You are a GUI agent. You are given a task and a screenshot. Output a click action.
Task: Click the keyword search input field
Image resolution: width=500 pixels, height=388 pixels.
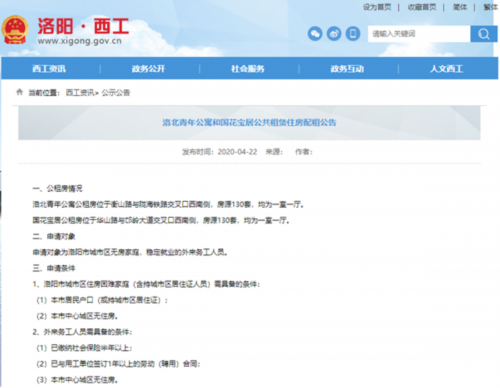[419, 34]
